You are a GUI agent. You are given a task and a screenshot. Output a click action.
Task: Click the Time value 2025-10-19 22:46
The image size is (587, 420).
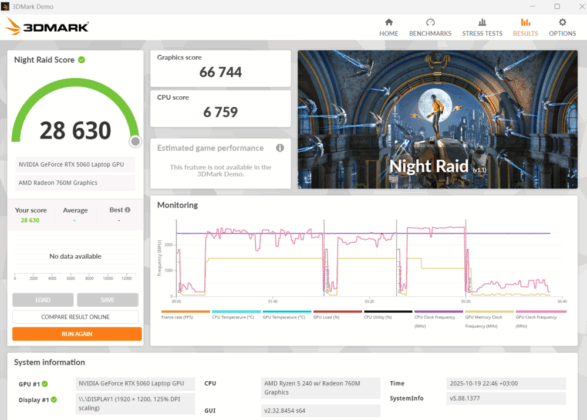(x=506, y=384)
